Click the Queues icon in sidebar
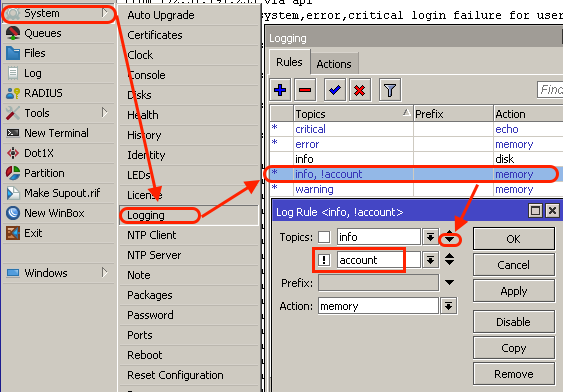 pyautogui.click(x=13, y=33)
